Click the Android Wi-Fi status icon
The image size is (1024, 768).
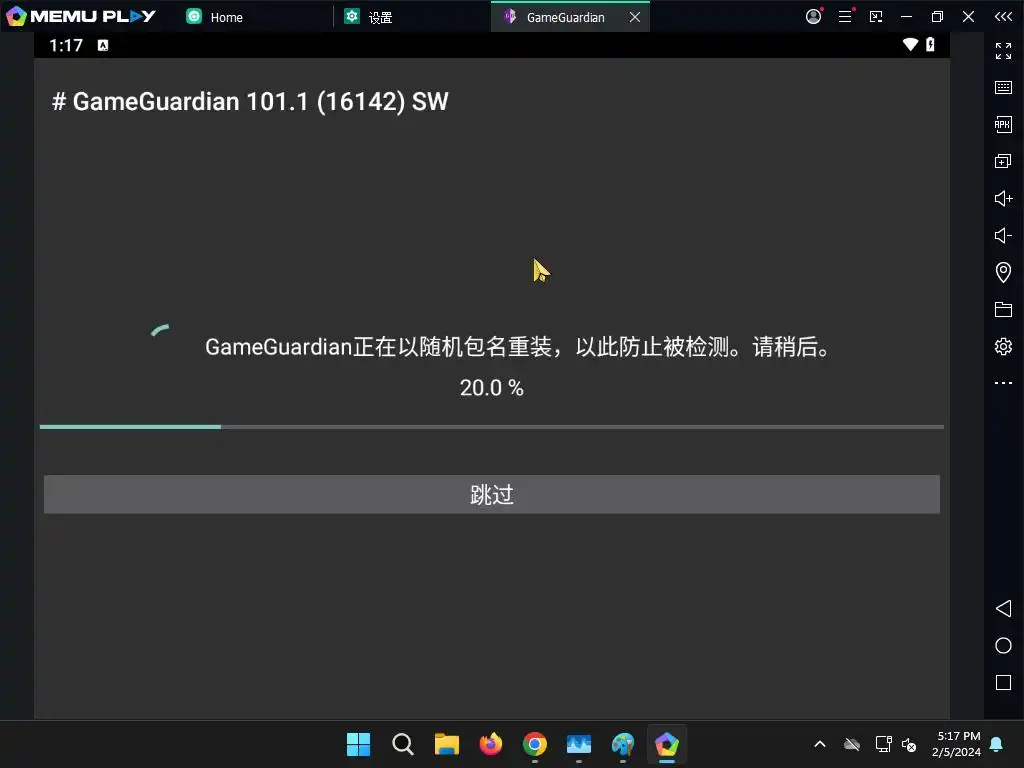(x=910, y=44)
